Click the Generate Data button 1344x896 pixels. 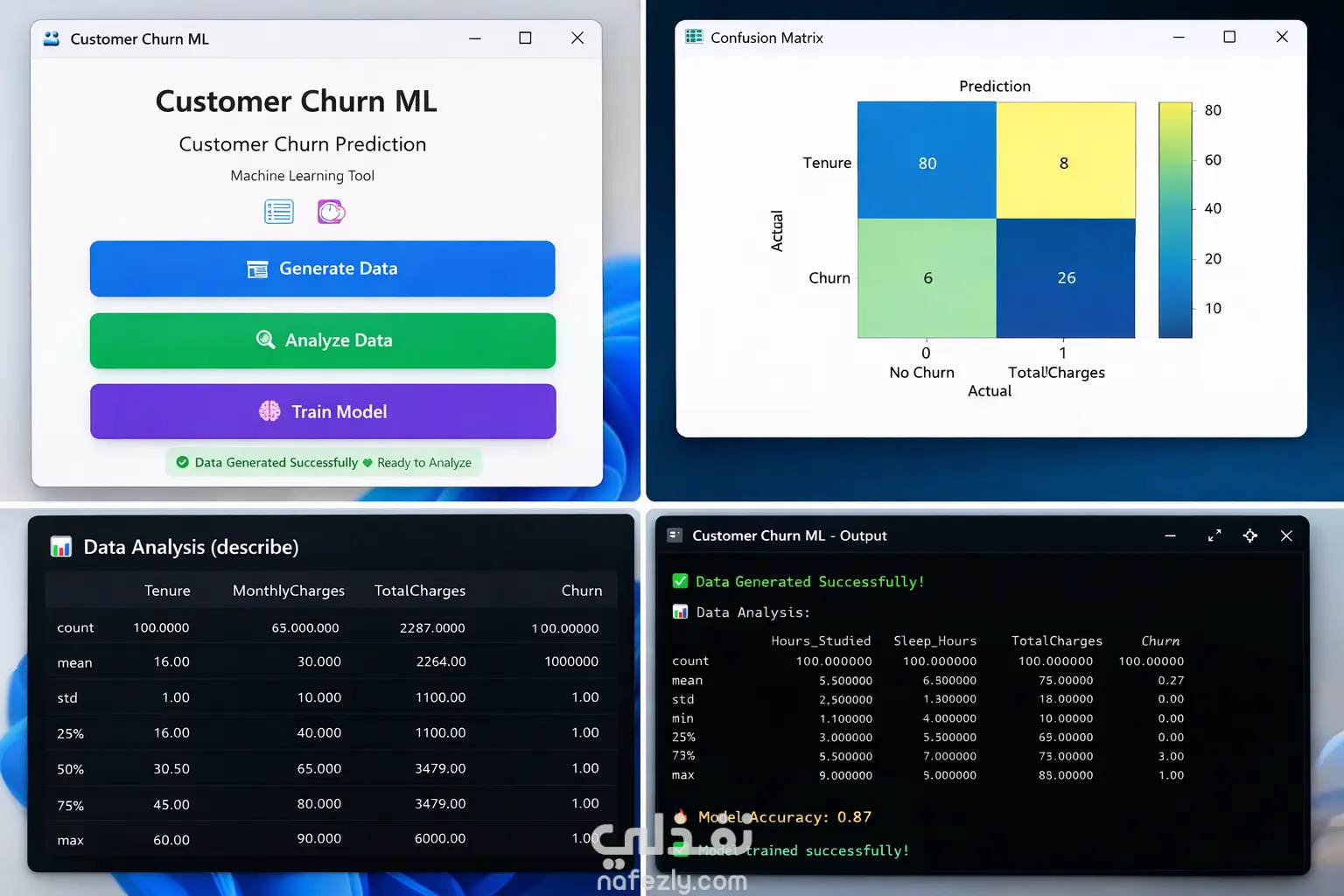point(322,269)
